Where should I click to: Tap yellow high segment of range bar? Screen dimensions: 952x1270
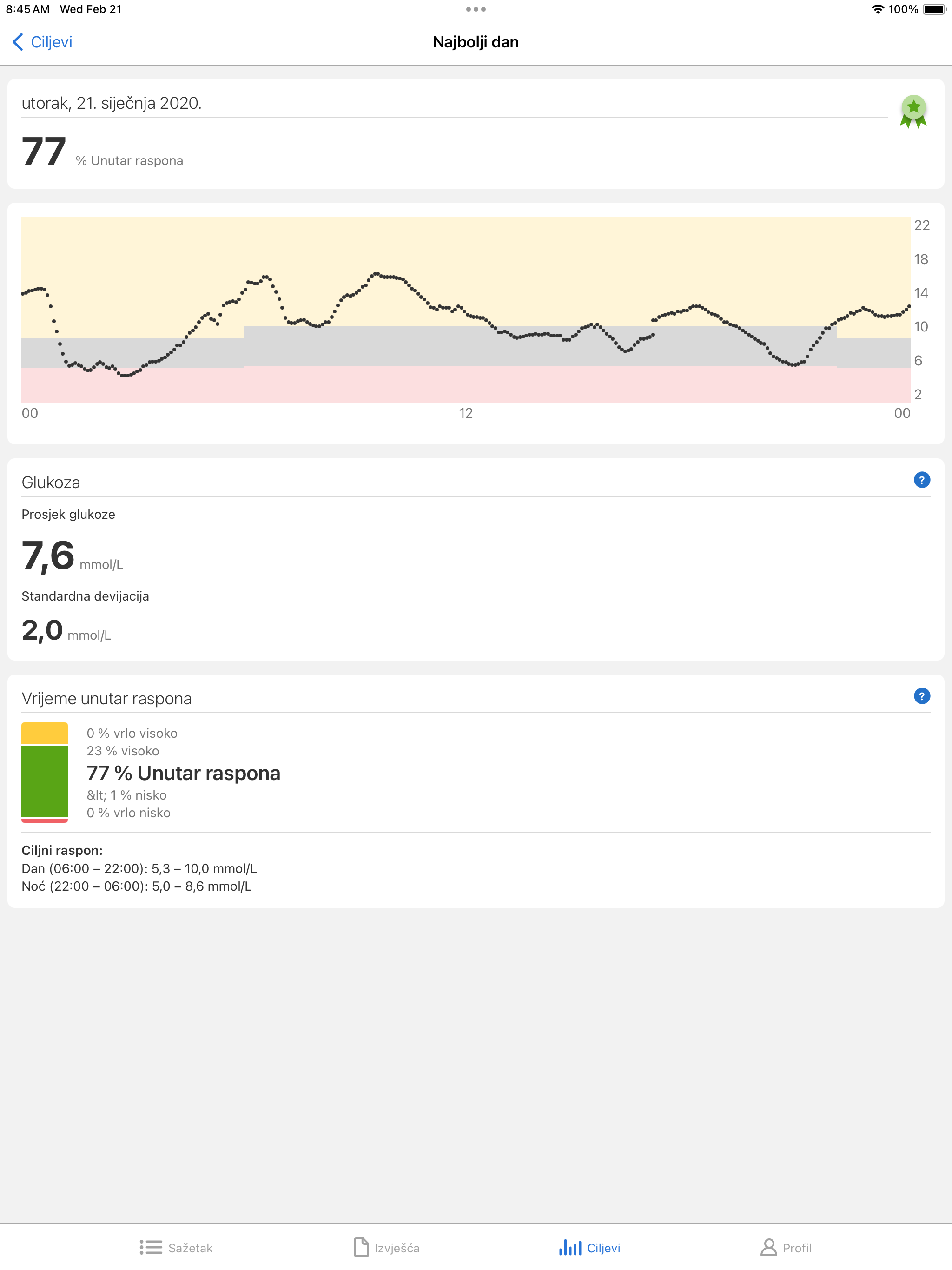pyautogui.click(x=45, y=733)
